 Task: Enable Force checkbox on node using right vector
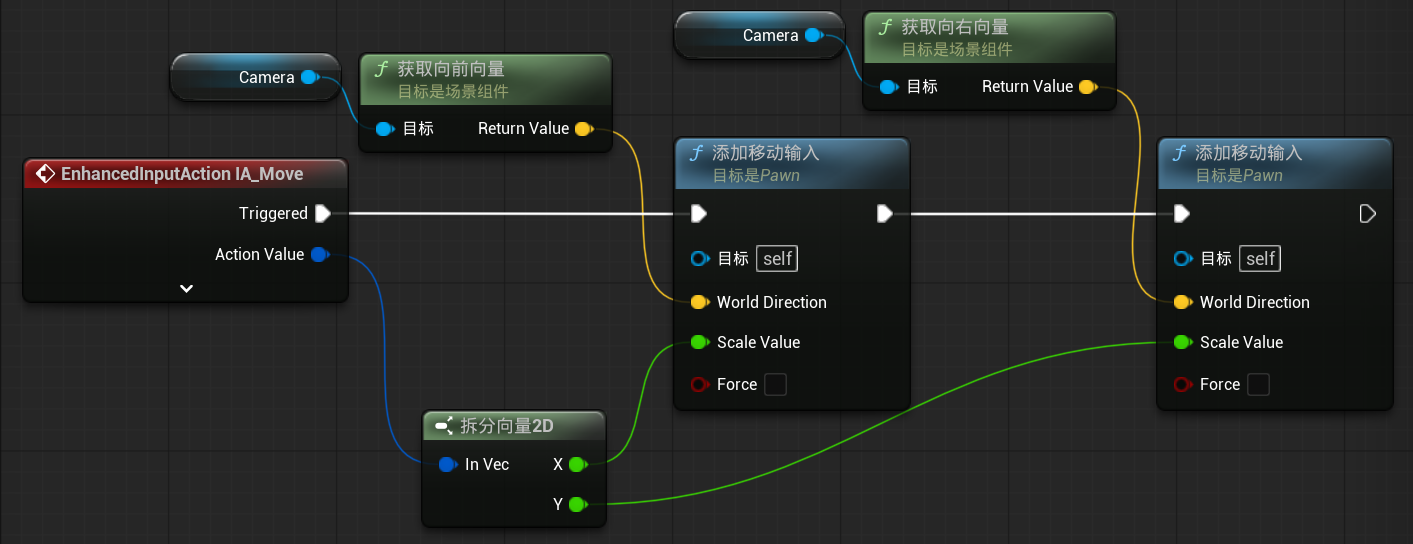pyautogui.click(x=1258, y=384)
